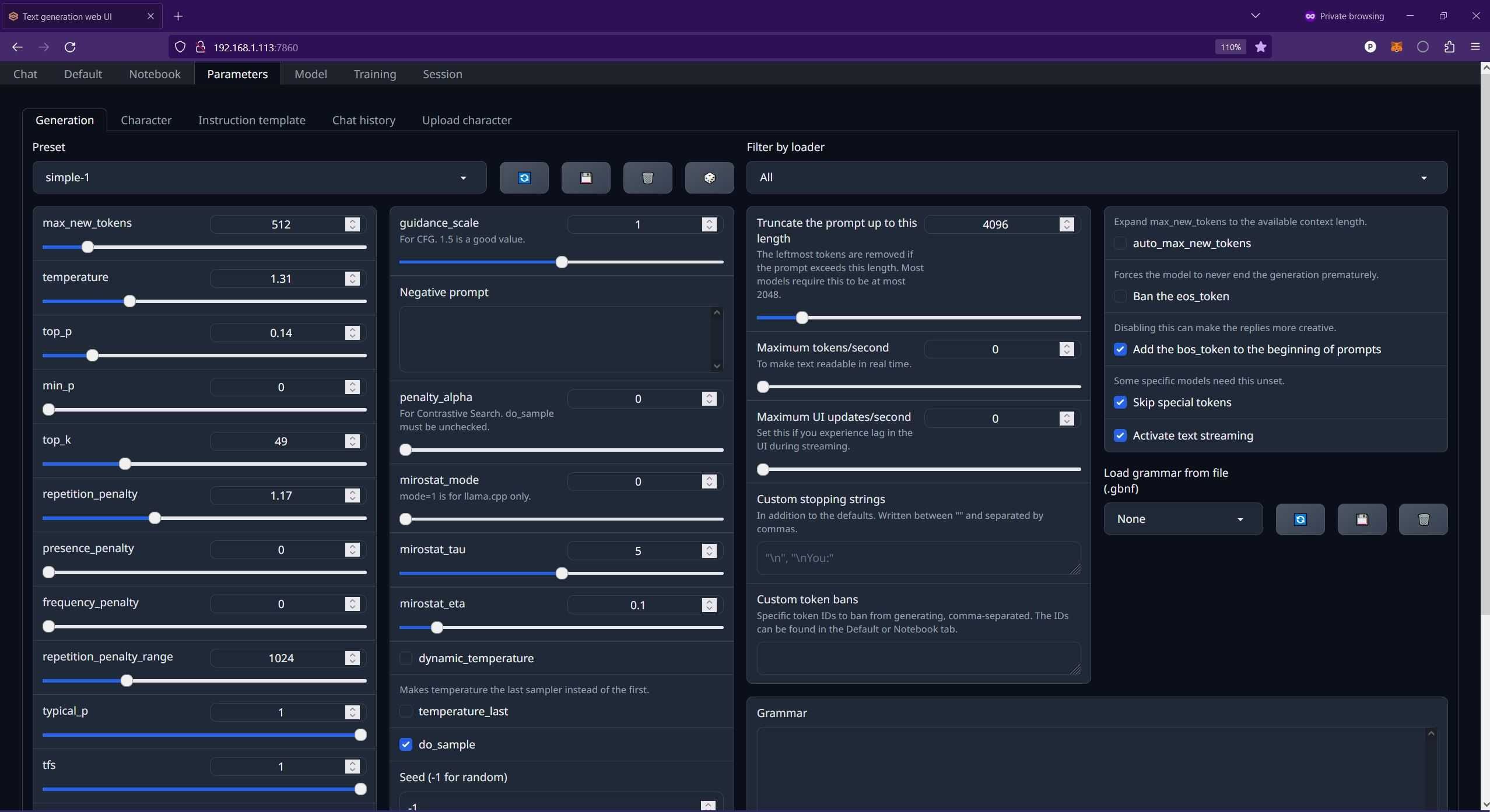Open the Chat history sub-tab
This screenshot has height=812, width=1490.
click(x=364, y=120)
